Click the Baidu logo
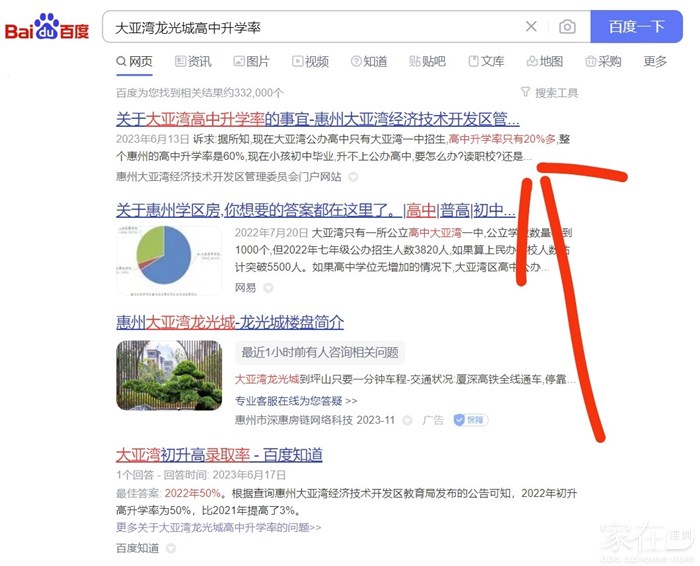700x566 pixels. tap(47, 27)
